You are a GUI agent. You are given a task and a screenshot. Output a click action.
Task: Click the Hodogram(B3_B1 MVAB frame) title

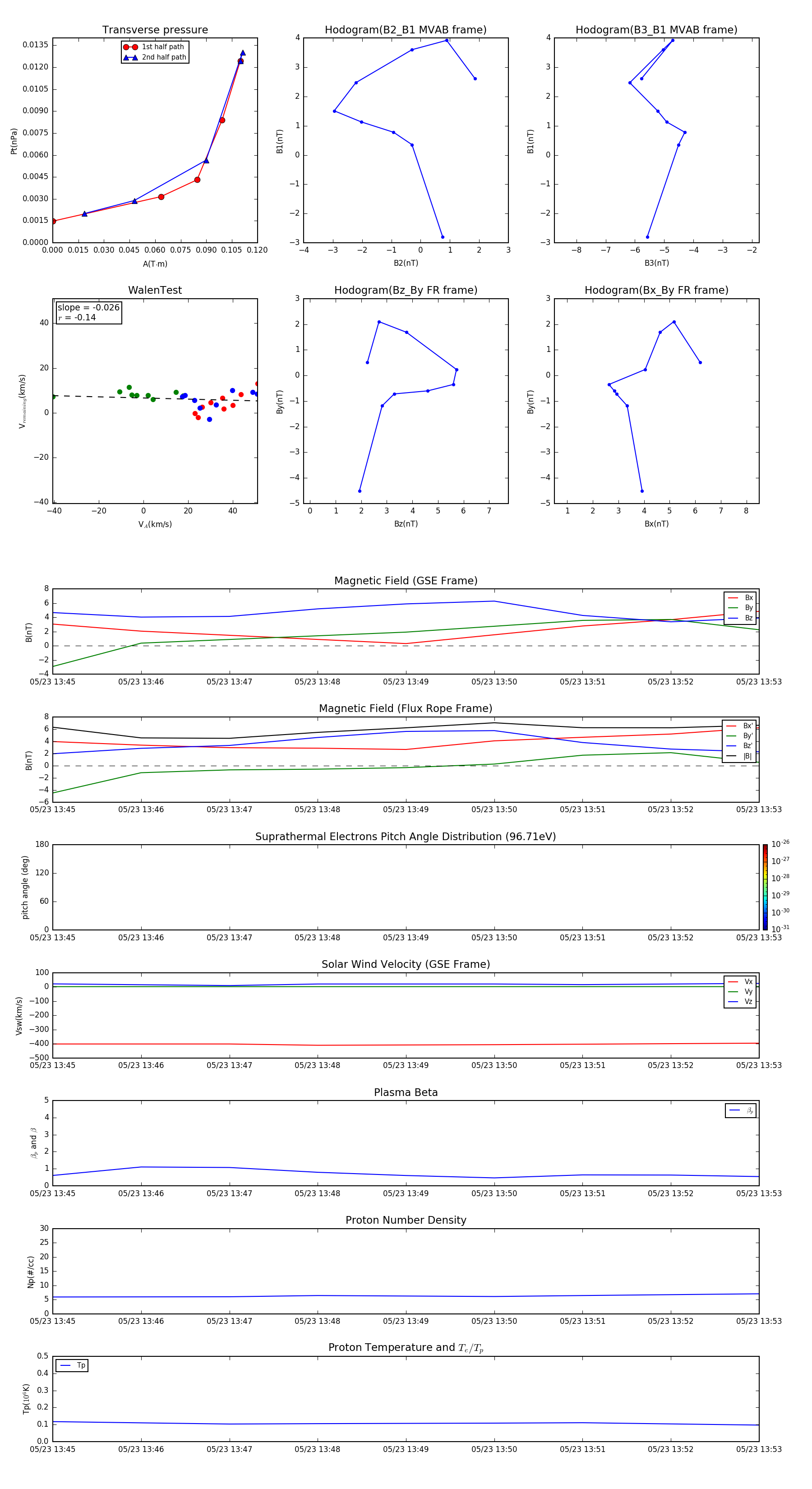click(656, 30)
